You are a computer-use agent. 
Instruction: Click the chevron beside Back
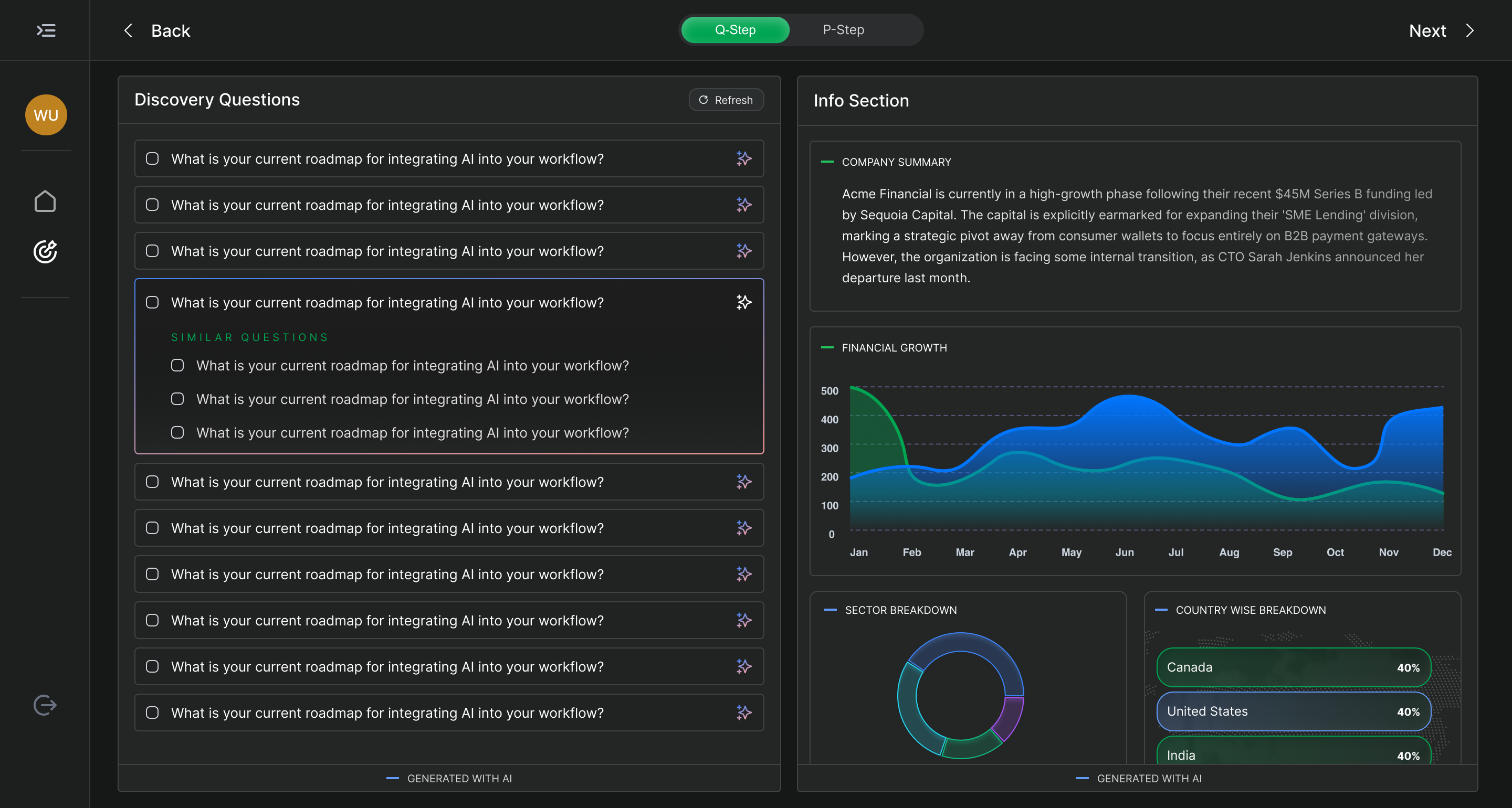129,30
